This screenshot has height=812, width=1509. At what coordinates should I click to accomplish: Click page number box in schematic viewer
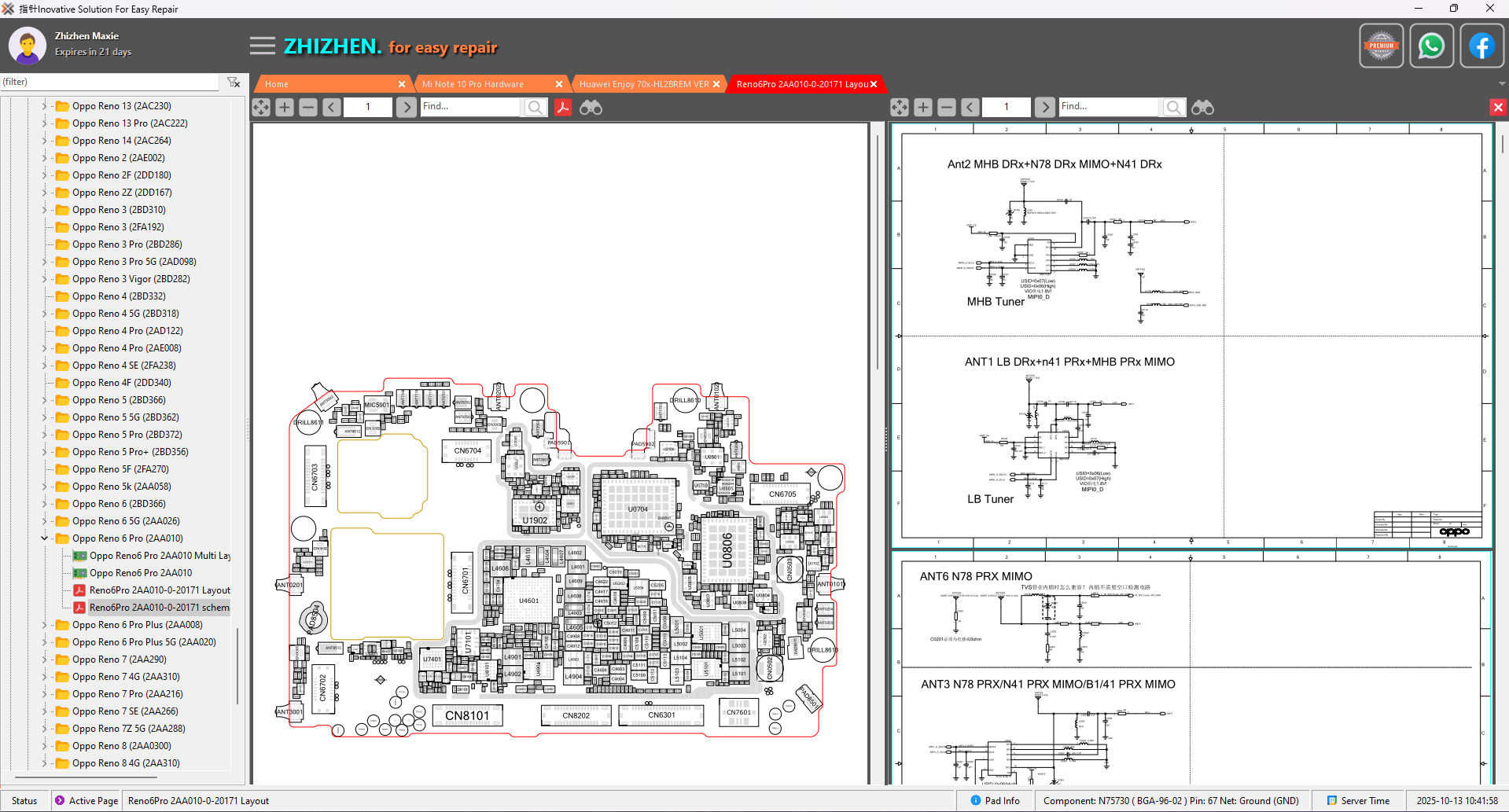point(1006,107)
